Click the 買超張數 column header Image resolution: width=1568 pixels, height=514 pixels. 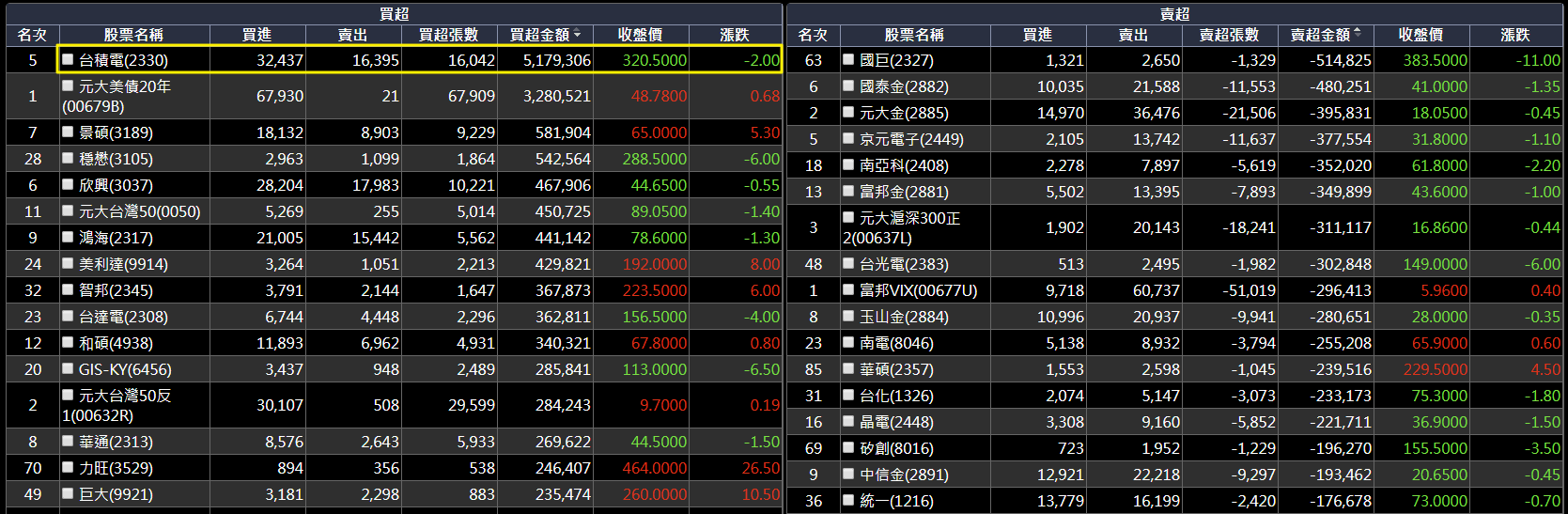(x=448, y=35)
